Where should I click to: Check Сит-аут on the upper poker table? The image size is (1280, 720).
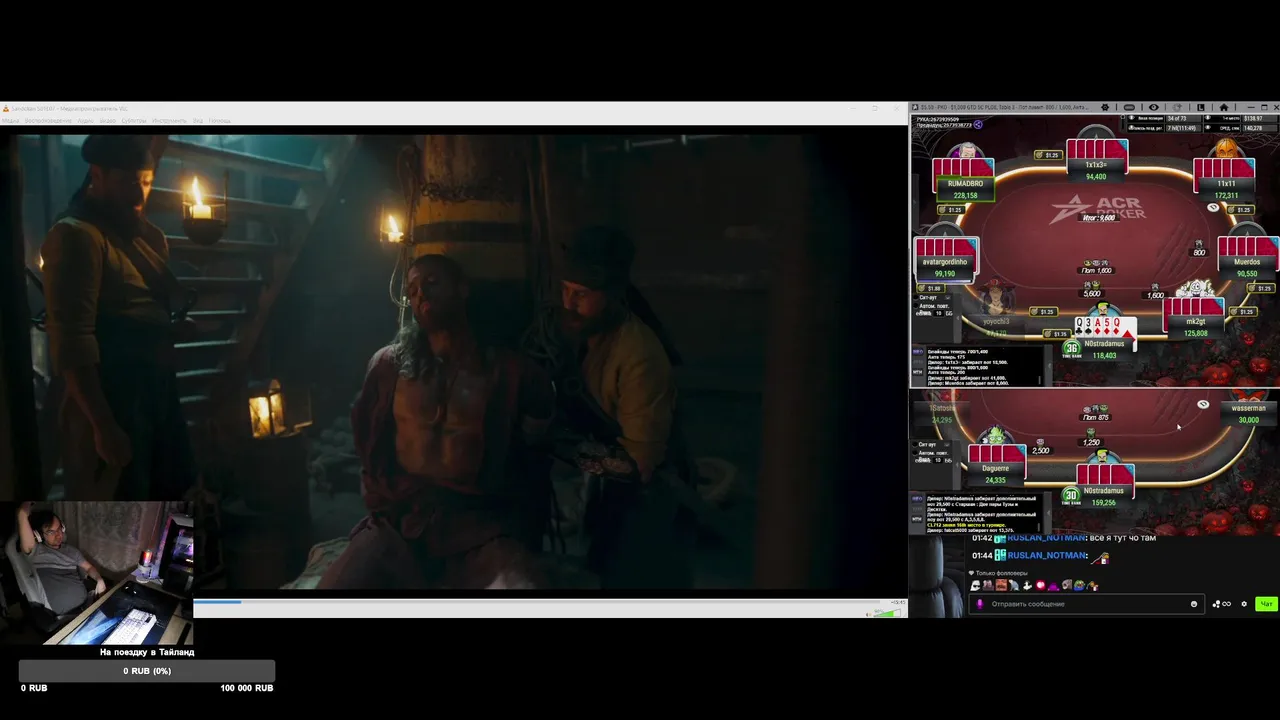[915, 297]
